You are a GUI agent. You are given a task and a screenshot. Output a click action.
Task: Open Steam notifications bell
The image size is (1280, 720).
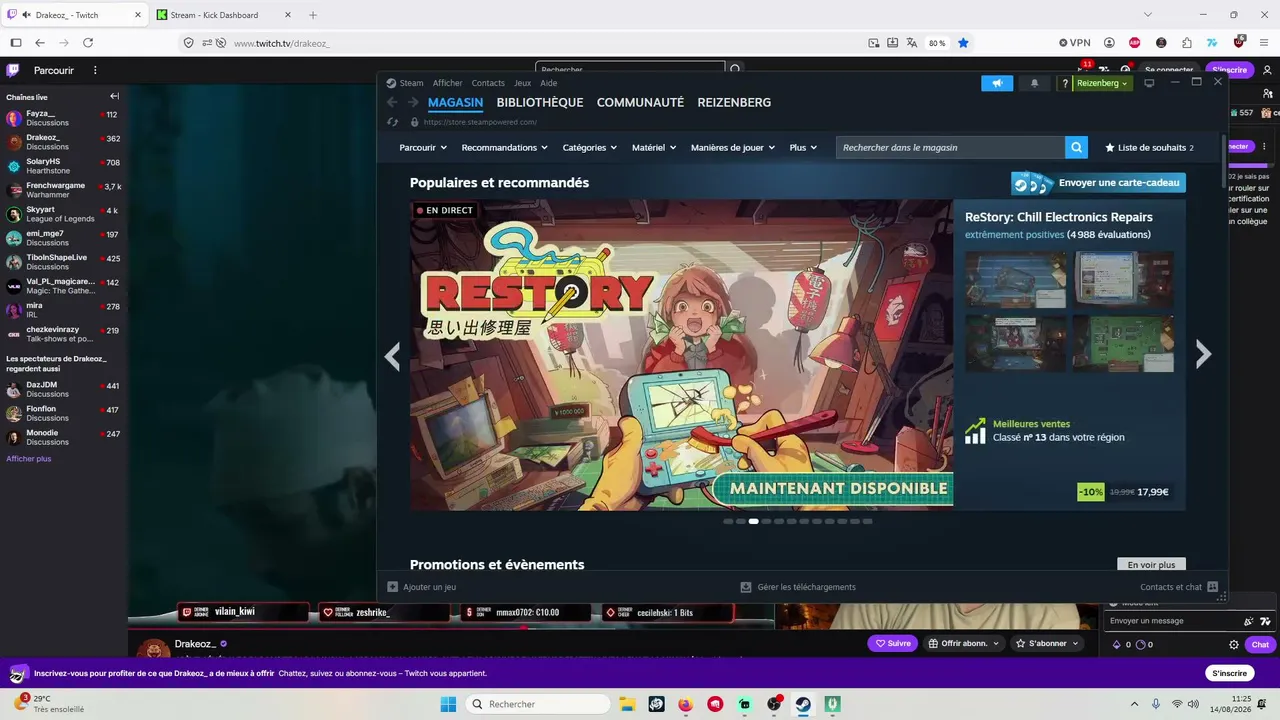(1035, 83)
